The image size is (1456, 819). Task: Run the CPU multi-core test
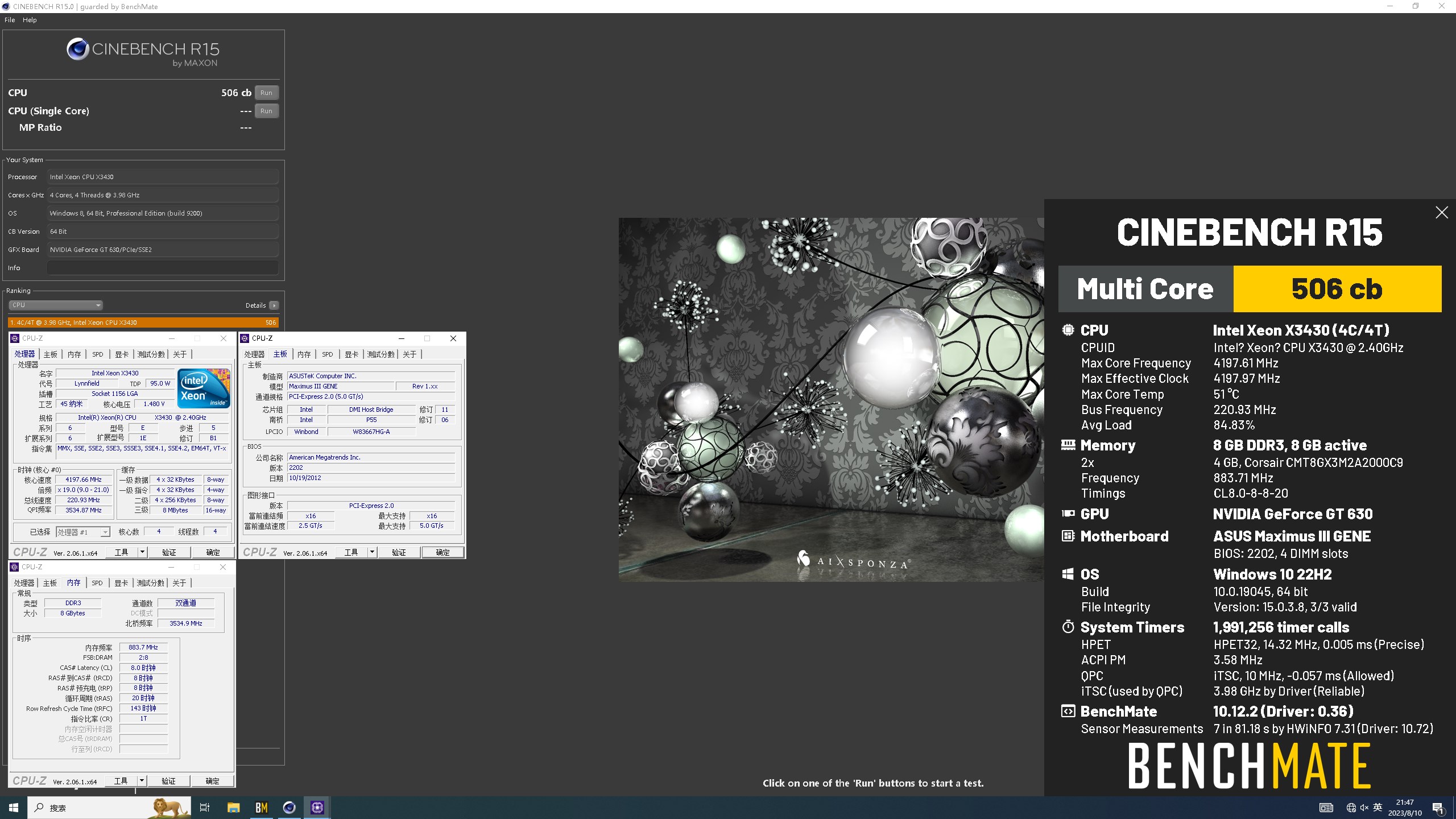pyautogui.click(x=266, y=93)
